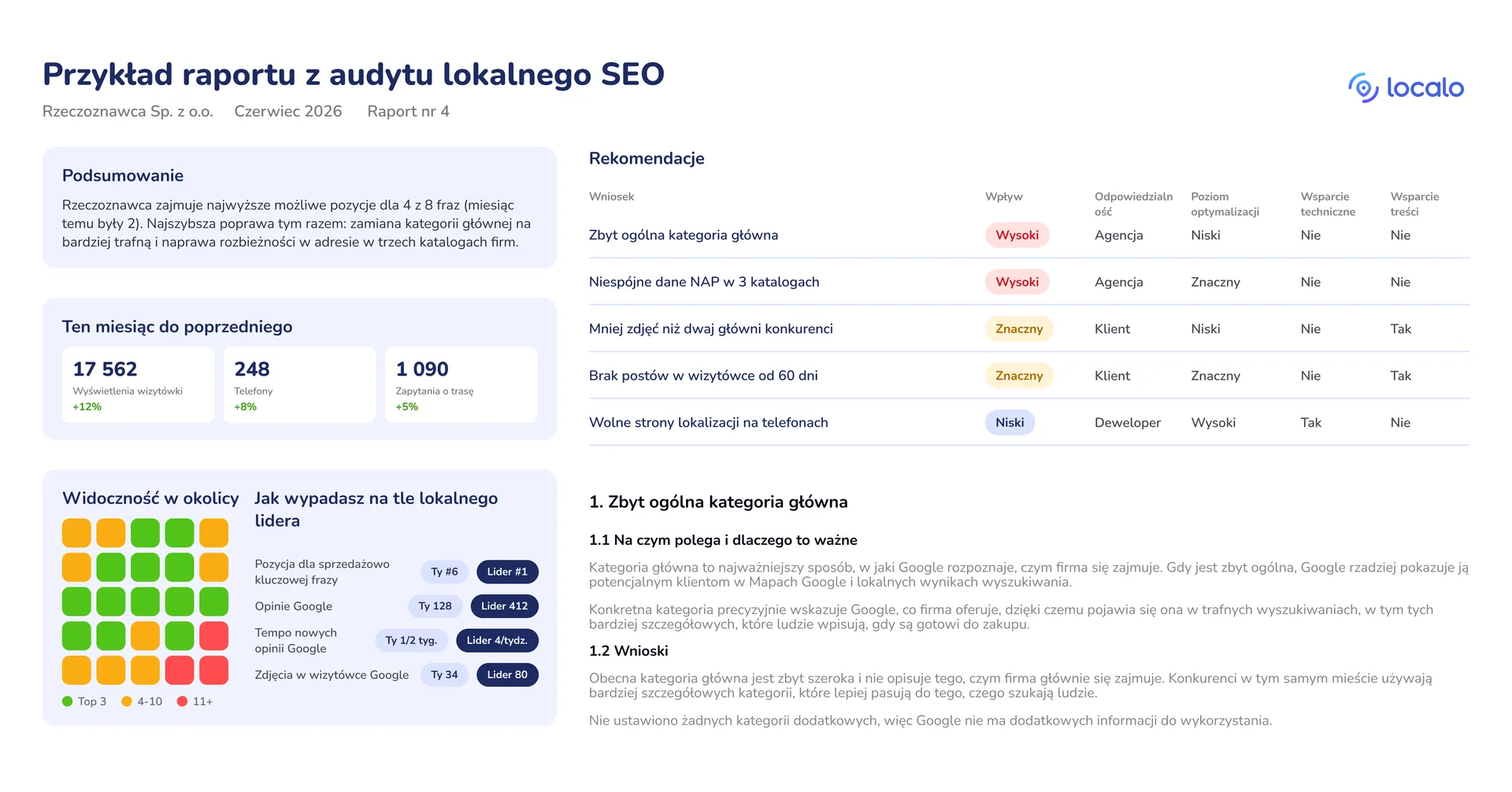
Task: Click the Zdjęcia w wizytówce Google label
Action: 332,675
